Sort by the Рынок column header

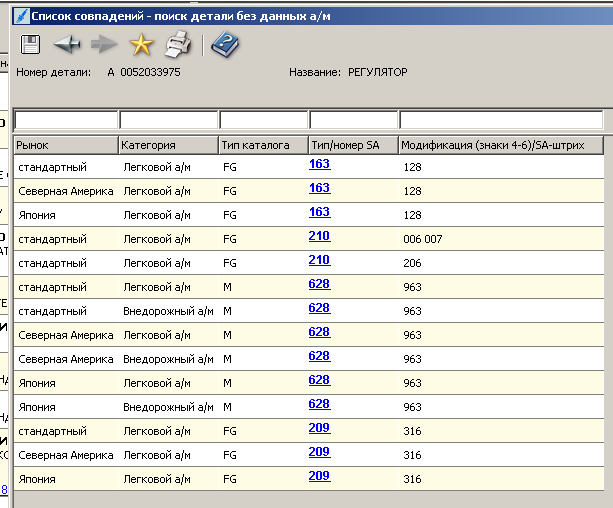pyautogui.click(x=66, y=145)
